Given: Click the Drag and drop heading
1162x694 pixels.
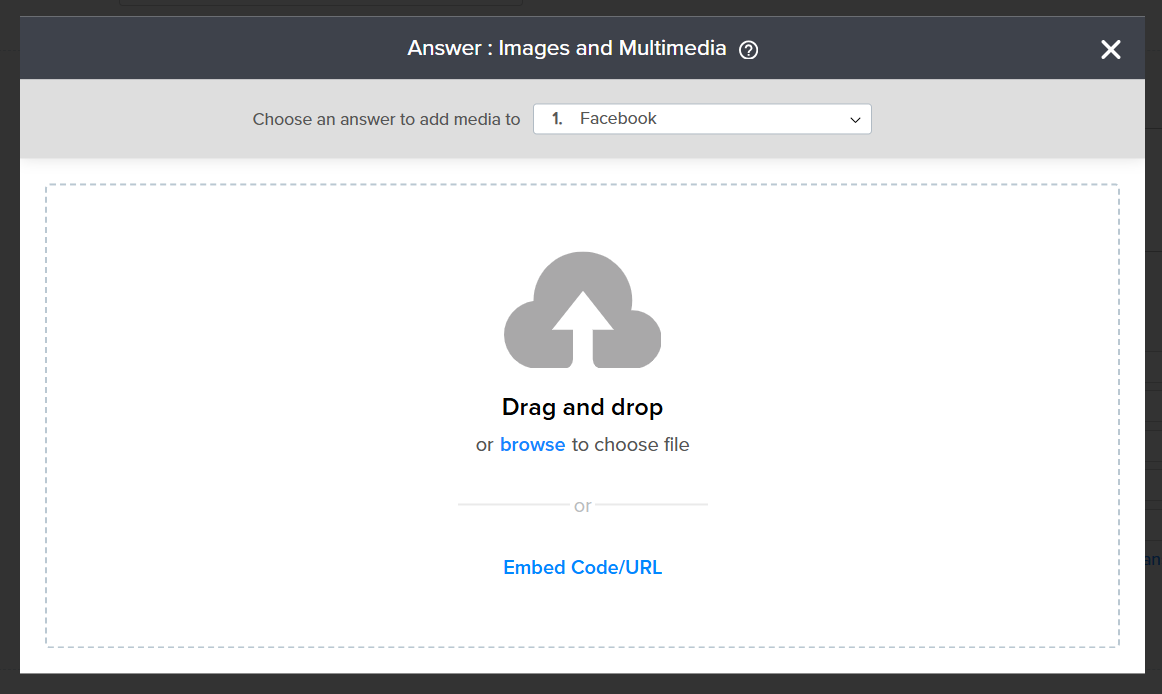Looking at the screenshot, I should tap(582, 407).
